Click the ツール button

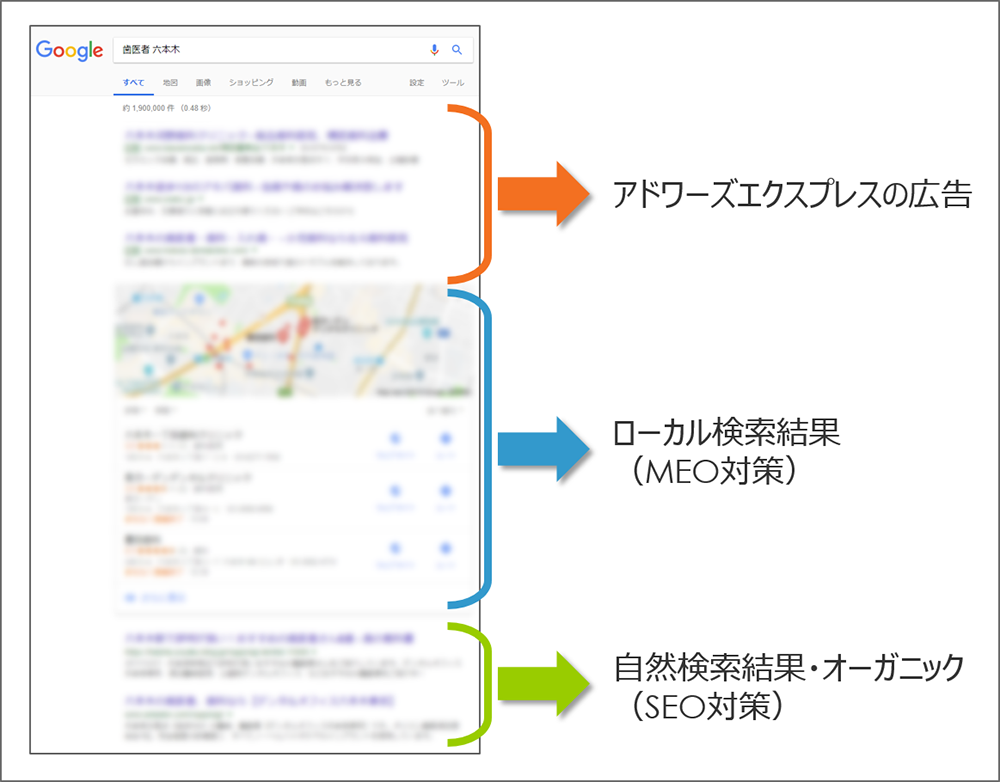click(x=453, y=82)
